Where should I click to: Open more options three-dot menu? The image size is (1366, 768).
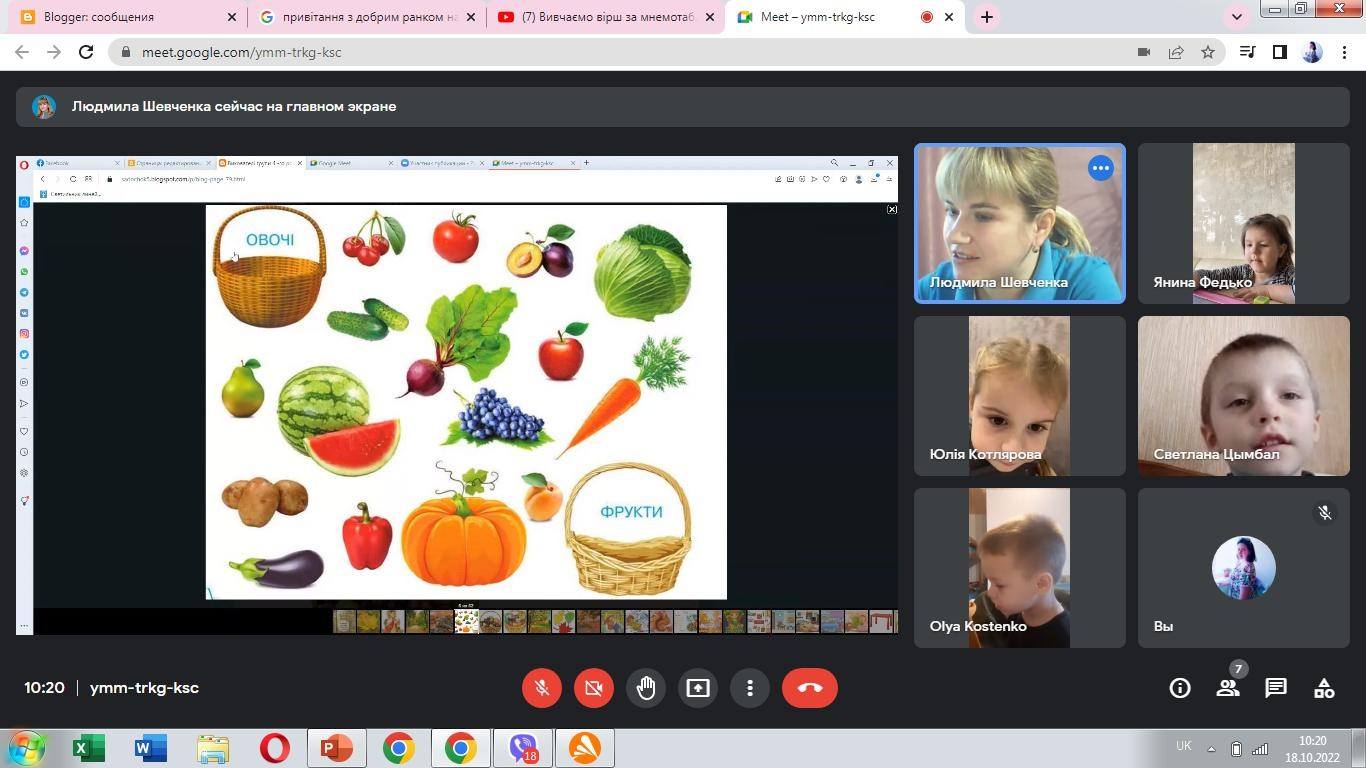point(750,688)
